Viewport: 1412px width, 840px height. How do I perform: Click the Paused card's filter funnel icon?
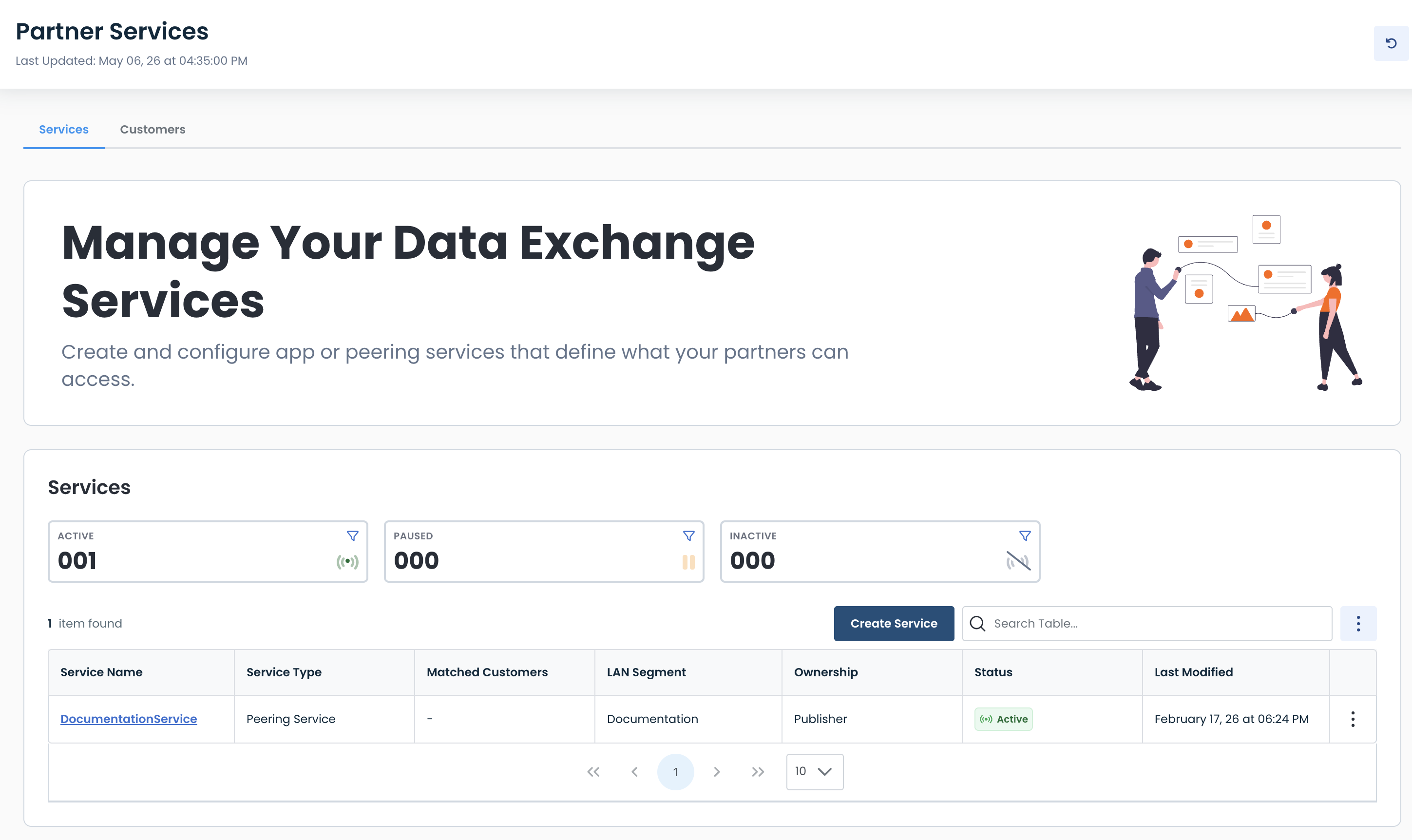689,535
